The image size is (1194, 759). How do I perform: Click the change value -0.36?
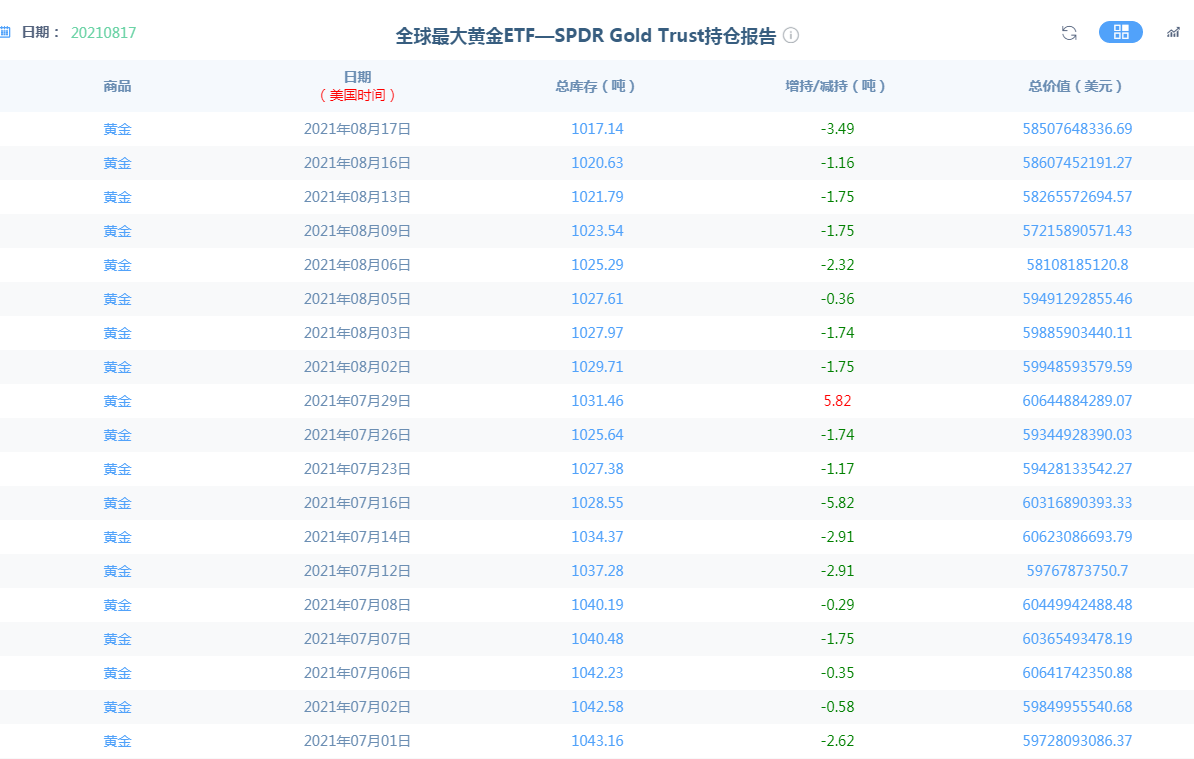click(837, 298)
